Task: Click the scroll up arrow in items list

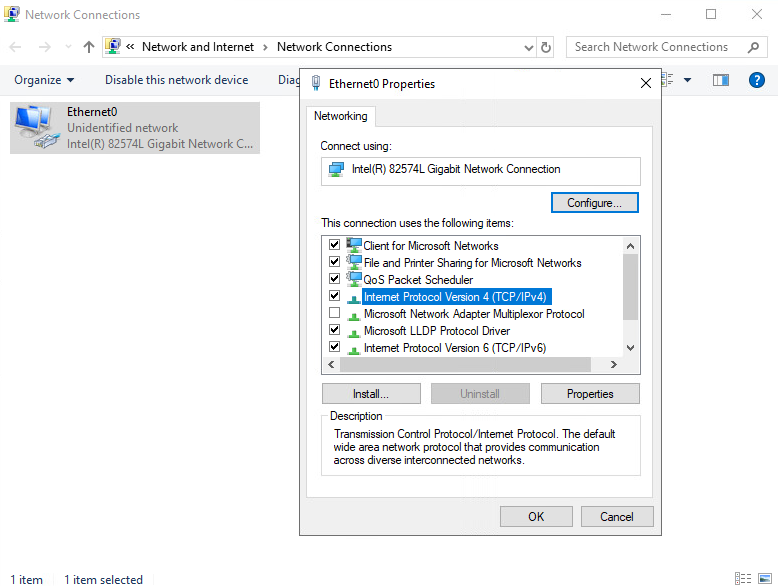Action: (x=630, y=246)
